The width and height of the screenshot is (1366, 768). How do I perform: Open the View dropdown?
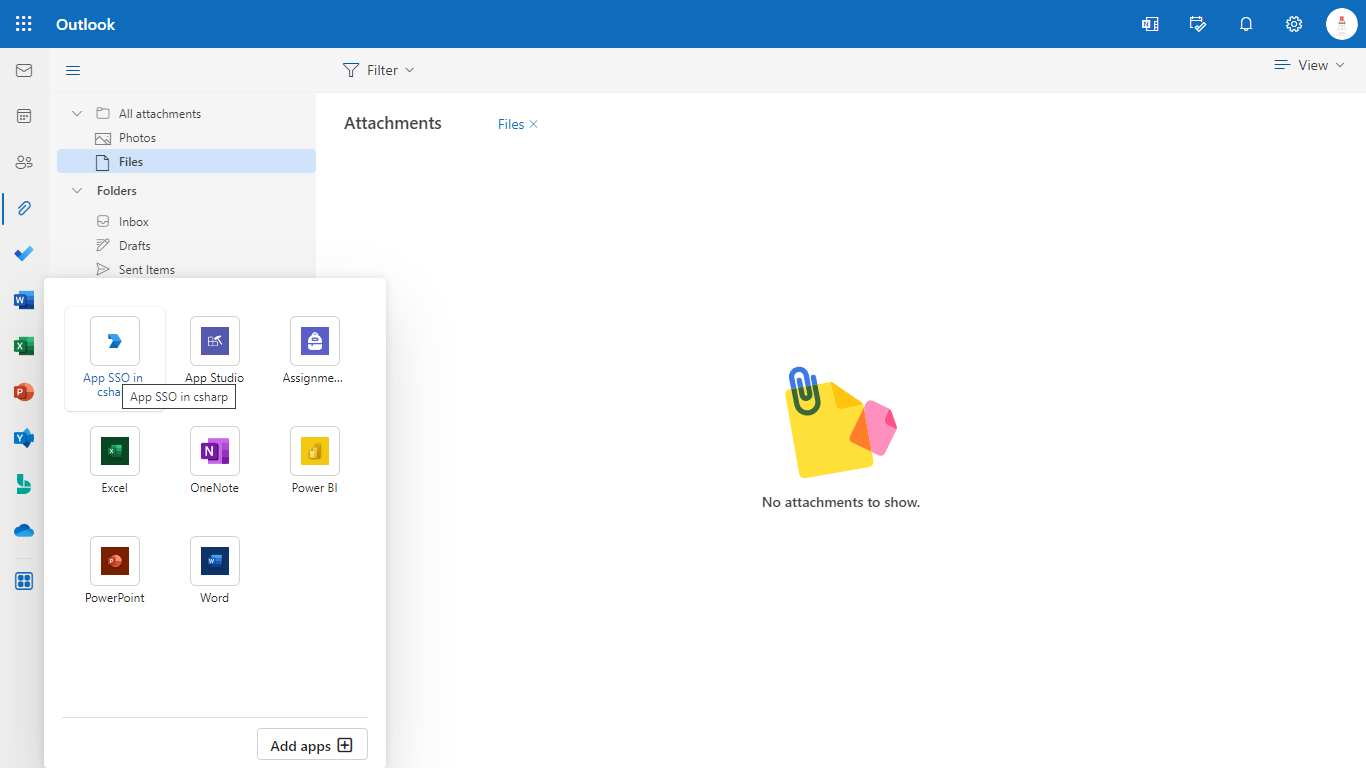point(1310,65)
